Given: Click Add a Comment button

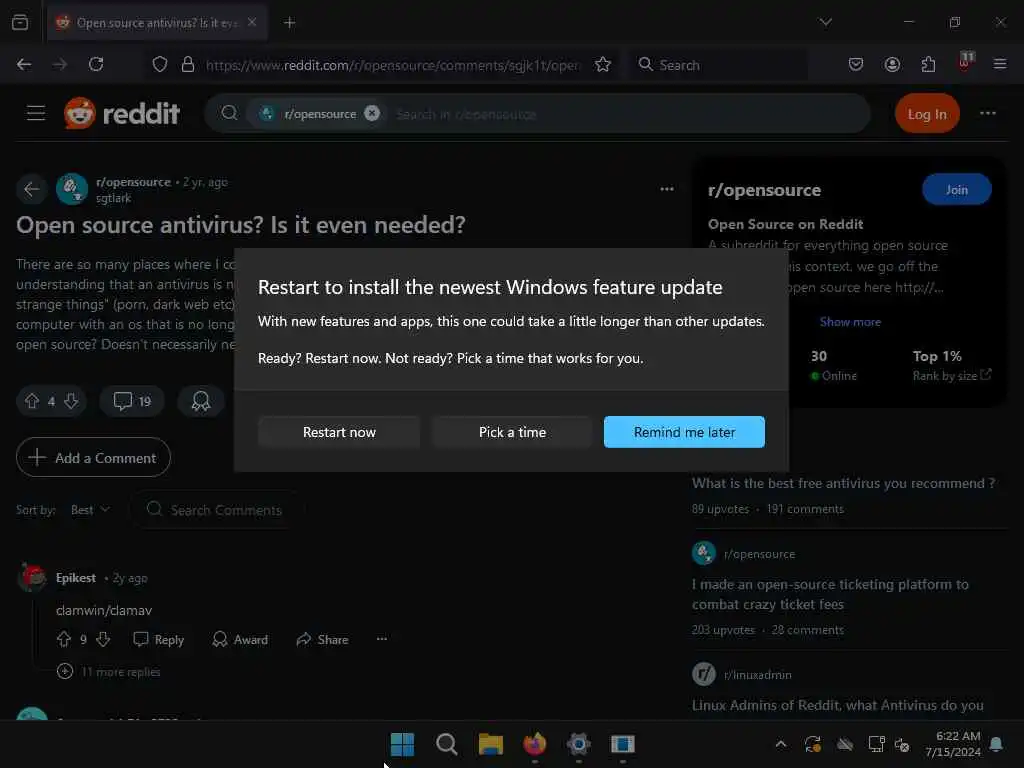Looking at the screenshot, I should (93, 457).
